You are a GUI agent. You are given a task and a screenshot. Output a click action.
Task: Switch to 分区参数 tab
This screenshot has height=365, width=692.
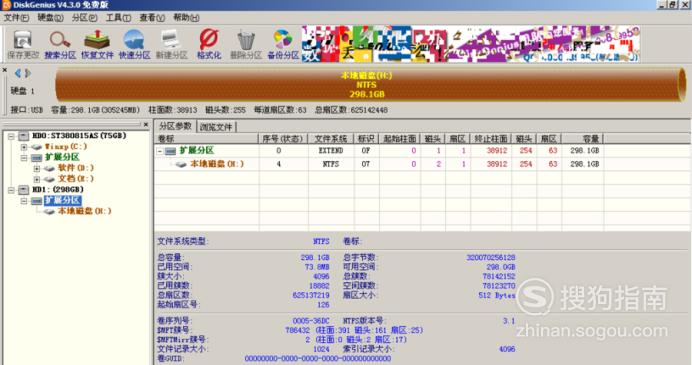[x=175, y=126]
